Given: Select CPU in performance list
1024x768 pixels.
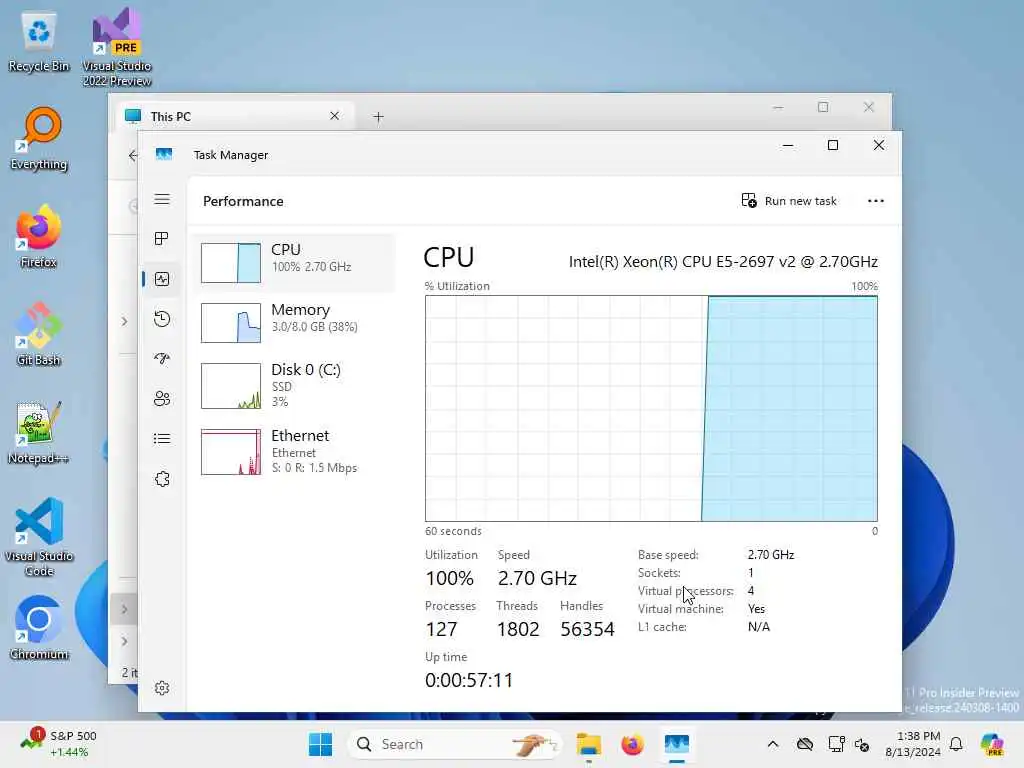Looking at the screenshot, I should [294, 263].
